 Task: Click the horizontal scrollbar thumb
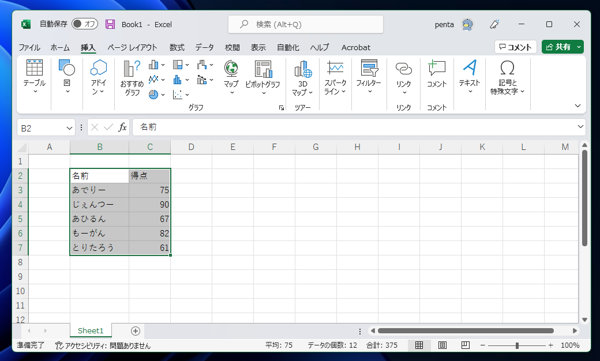pyautogui.click(x=466, y=331)
